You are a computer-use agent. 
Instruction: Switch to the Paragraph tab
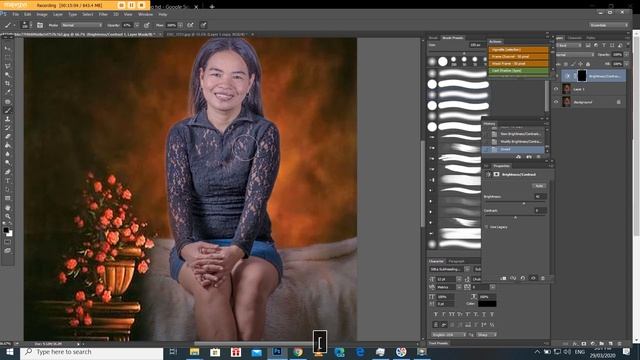(x=456, y=261)
